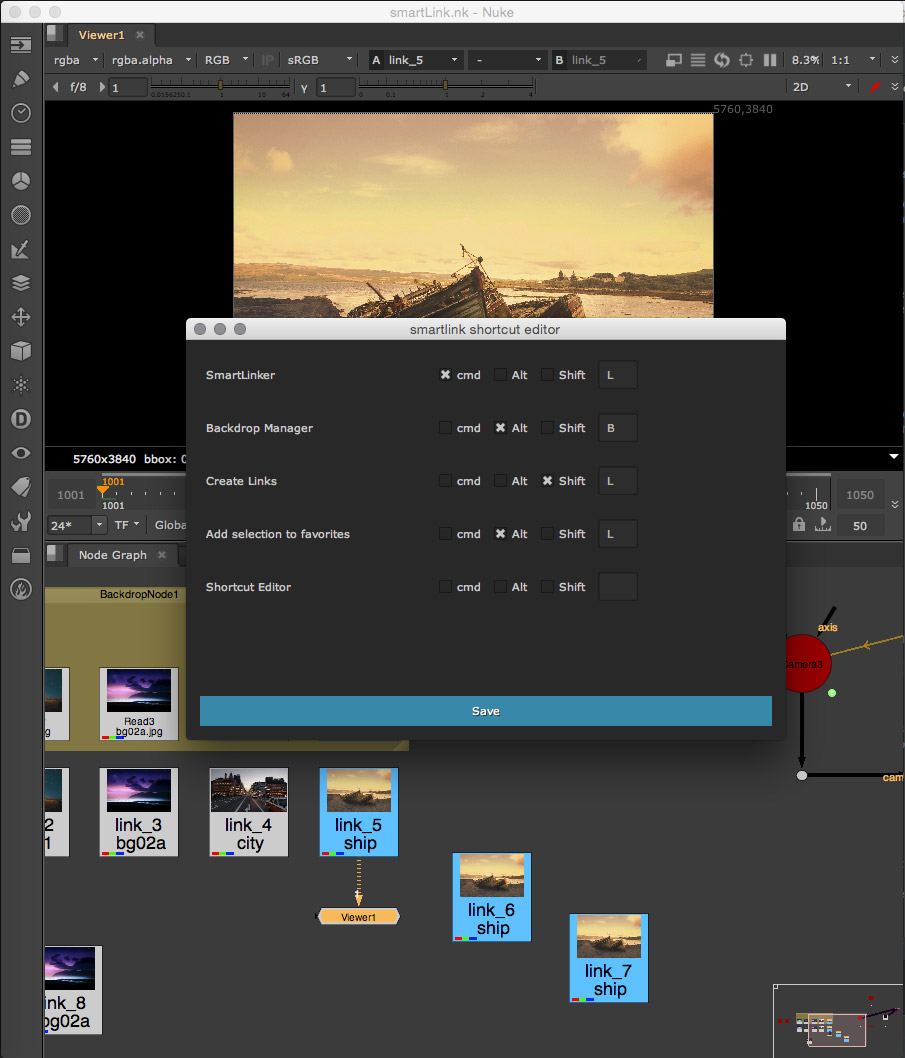Enable Shift for Backdrop Manager shortcut
Image resolution: width=905 pixels, height=1058 pixels.
547,428
